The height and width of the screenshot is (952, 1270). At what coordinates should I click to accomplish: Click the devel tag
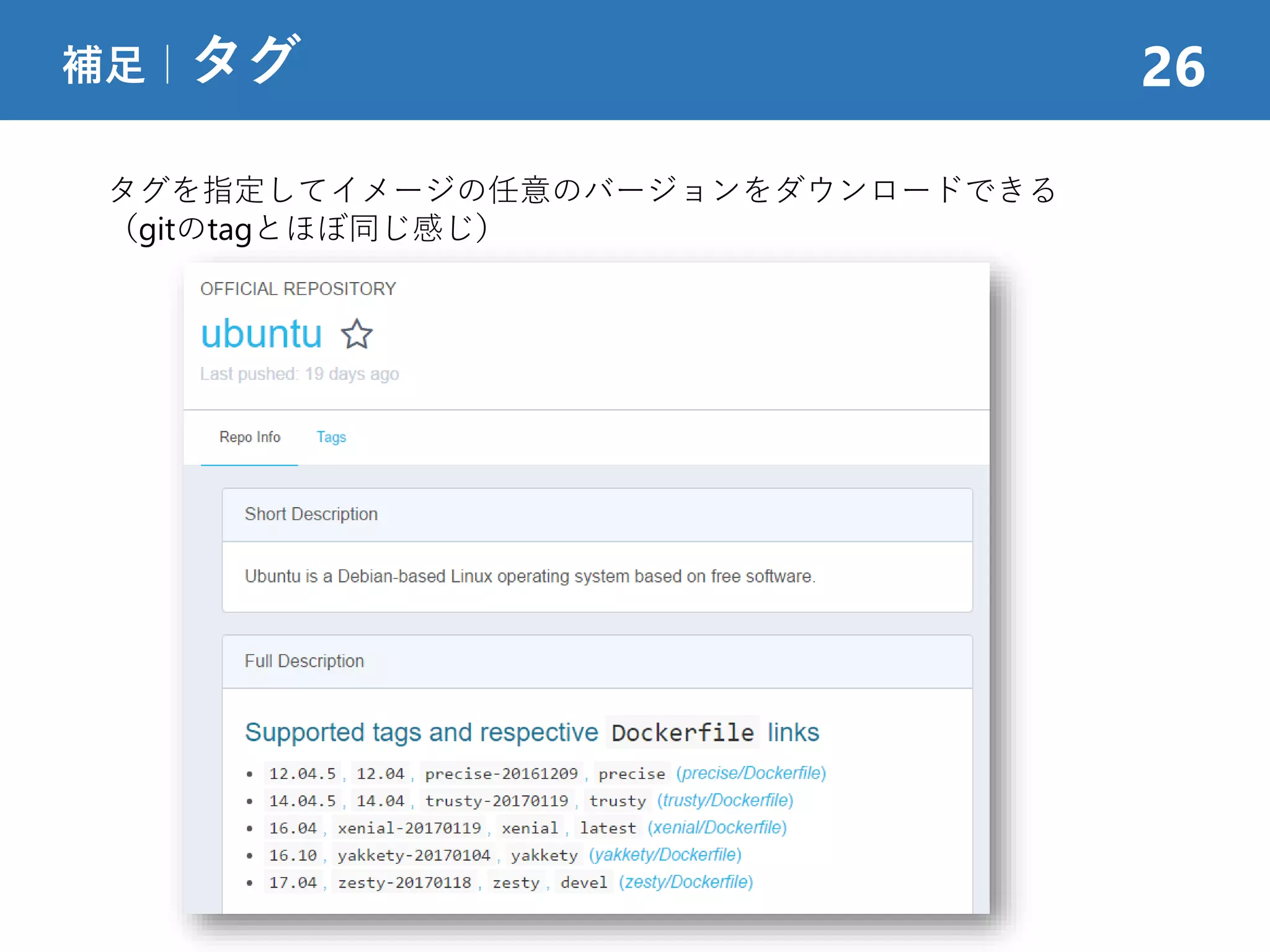[x=584, y=883]
